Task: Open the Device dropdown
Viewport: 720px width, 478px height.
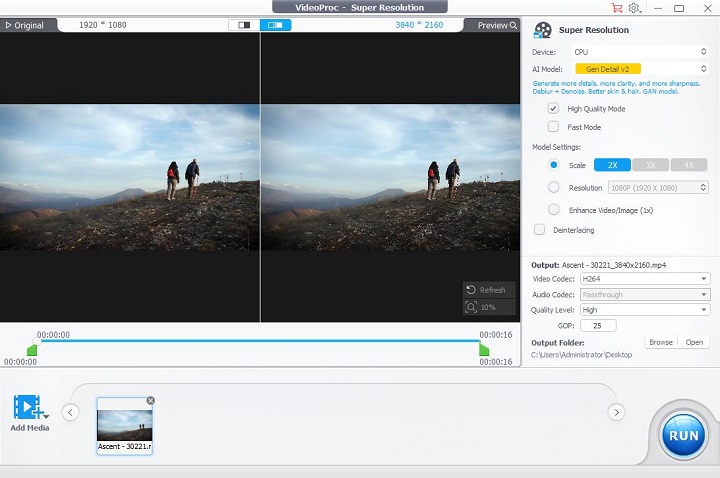Action: (x=639, y=51)
